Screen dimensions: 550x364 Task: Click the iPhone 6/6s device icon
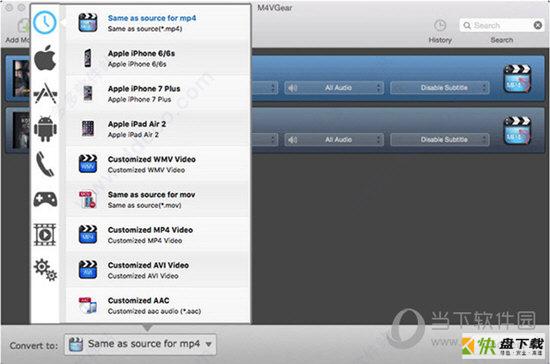88,58
